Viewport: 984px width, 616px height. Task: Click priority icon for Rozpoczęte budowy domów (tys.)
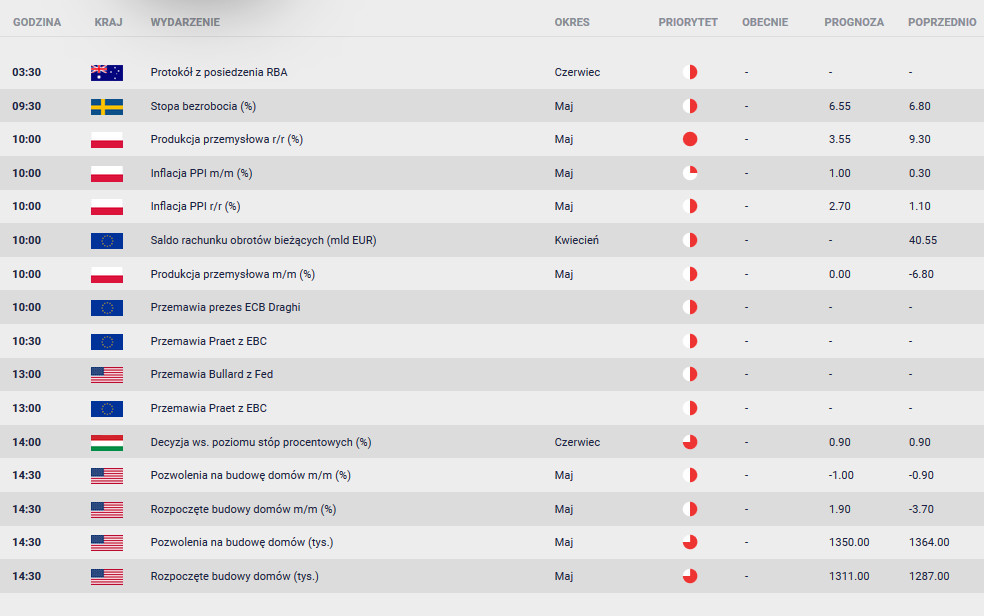coord(690,576)
